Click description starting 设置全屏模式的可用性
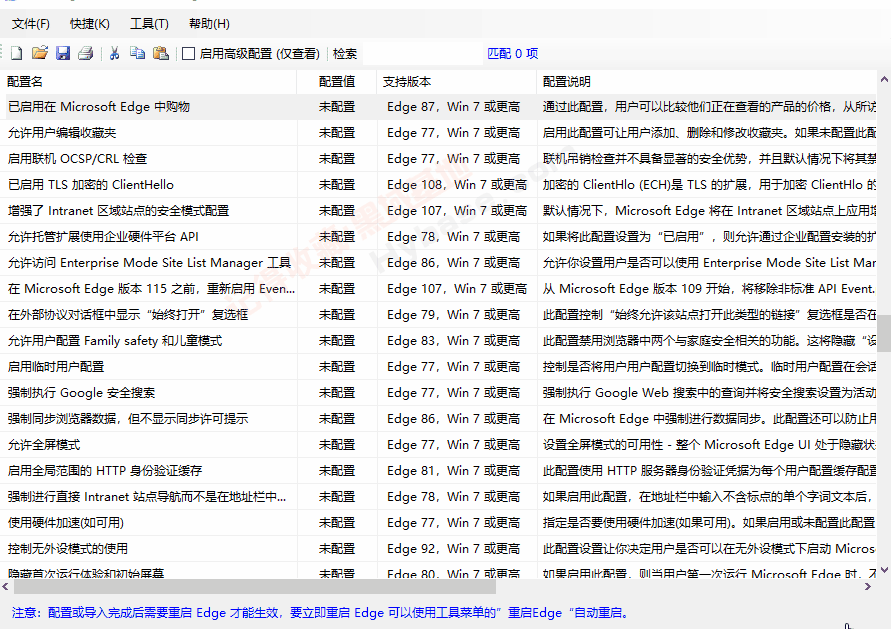Image resolution: width=891 pixels, height=629 pixels. (709, 445)
